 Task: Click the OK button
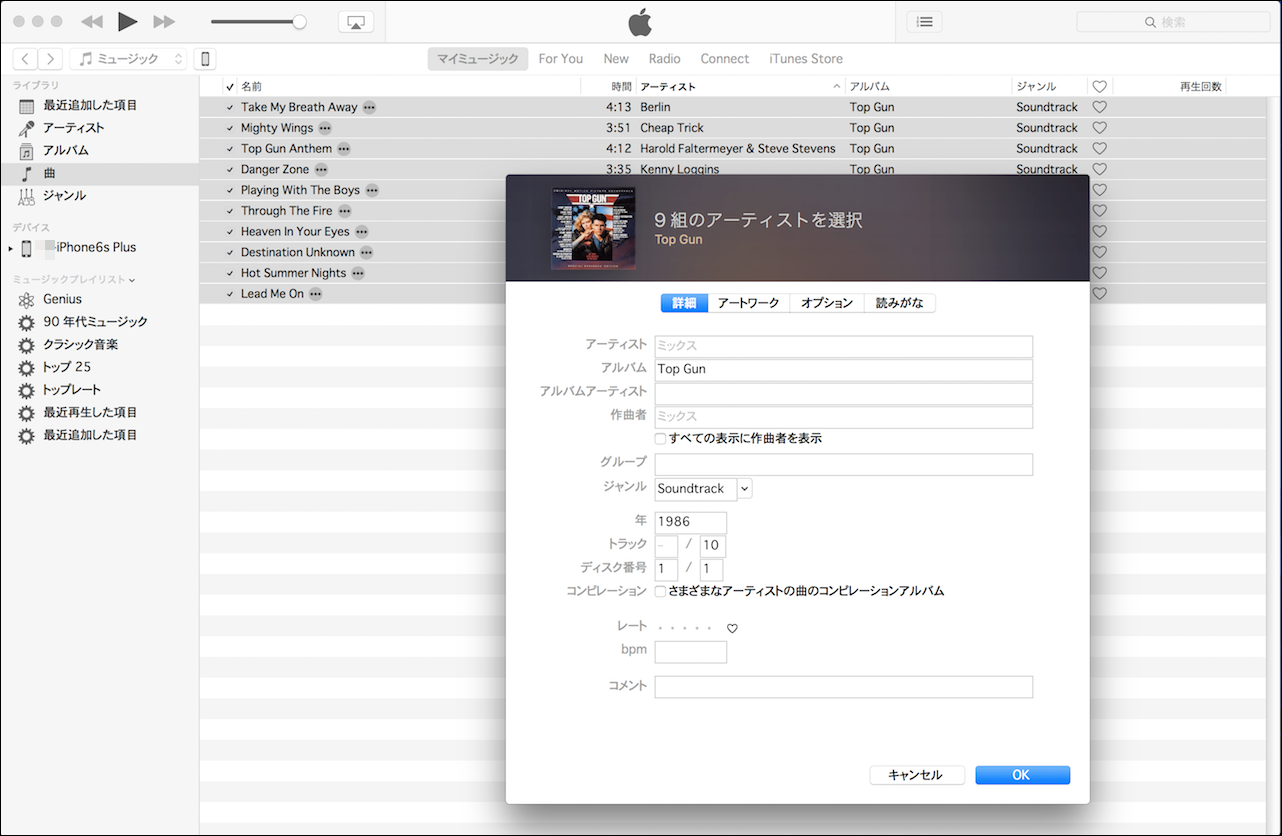[1022, 775]
